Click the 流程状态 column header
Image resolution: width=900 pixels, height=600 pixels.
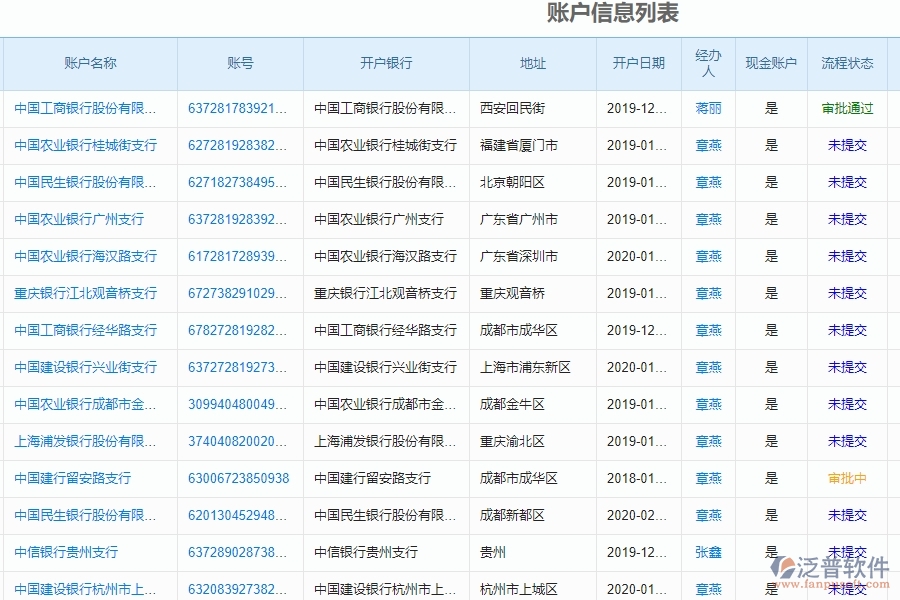846,63
